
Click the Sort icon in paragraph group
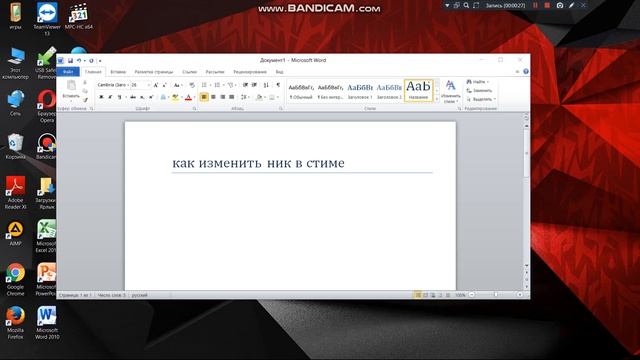(x=266, y=85)
